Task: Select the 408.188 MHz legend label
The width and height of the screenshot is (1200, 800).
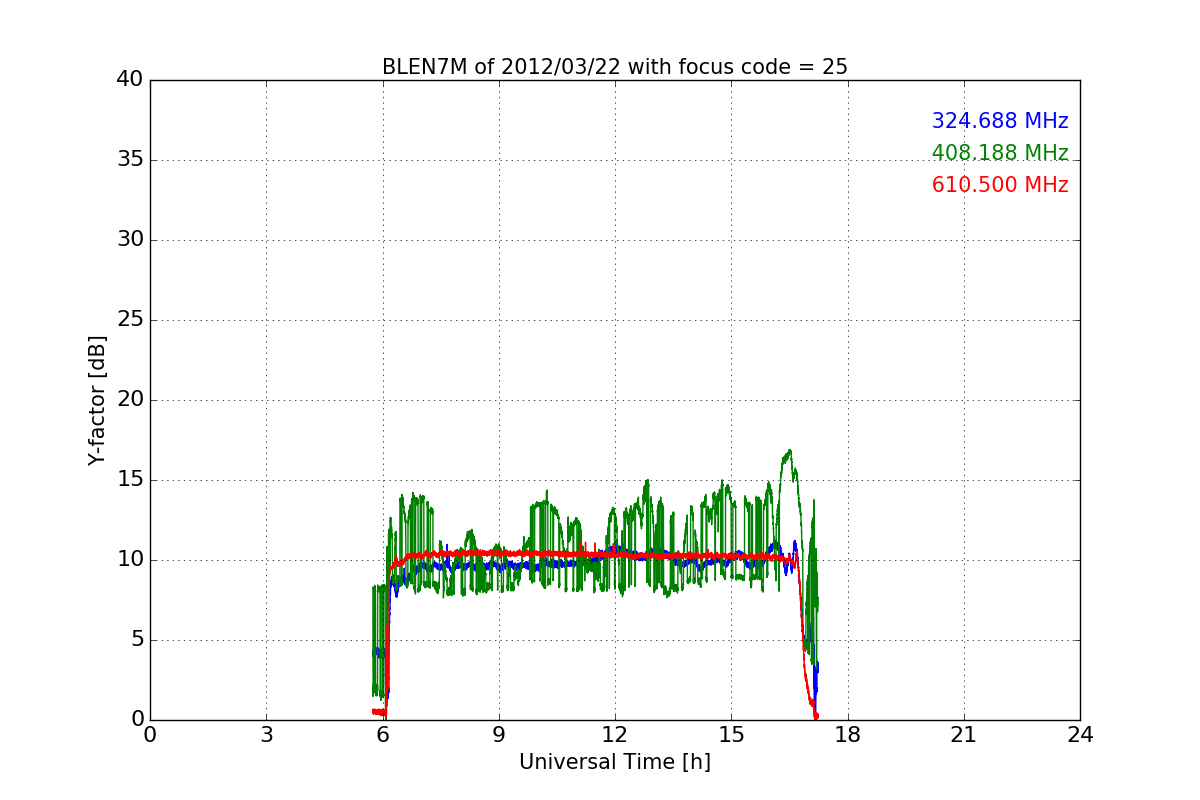Action: click(x=1000, y=153)
